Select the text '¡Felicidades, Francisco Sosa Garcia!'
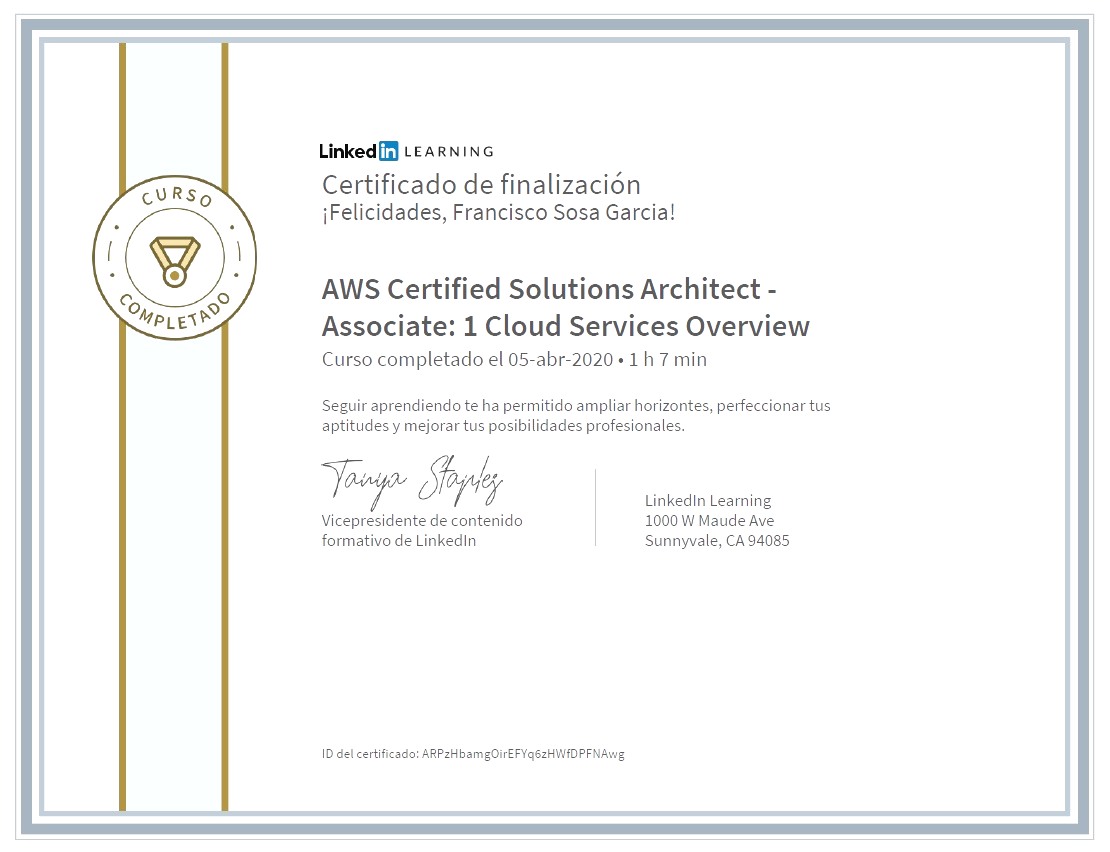This screenshot has width=1110, height=852. point(498,212)
